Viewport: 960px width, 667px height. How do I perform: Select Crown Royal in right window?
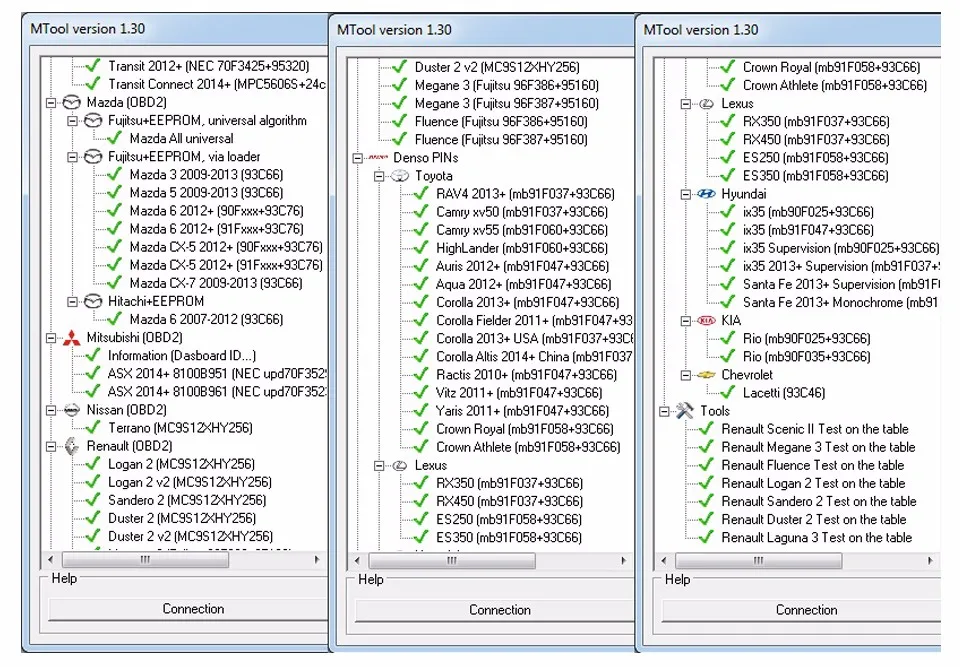[831, 67]
